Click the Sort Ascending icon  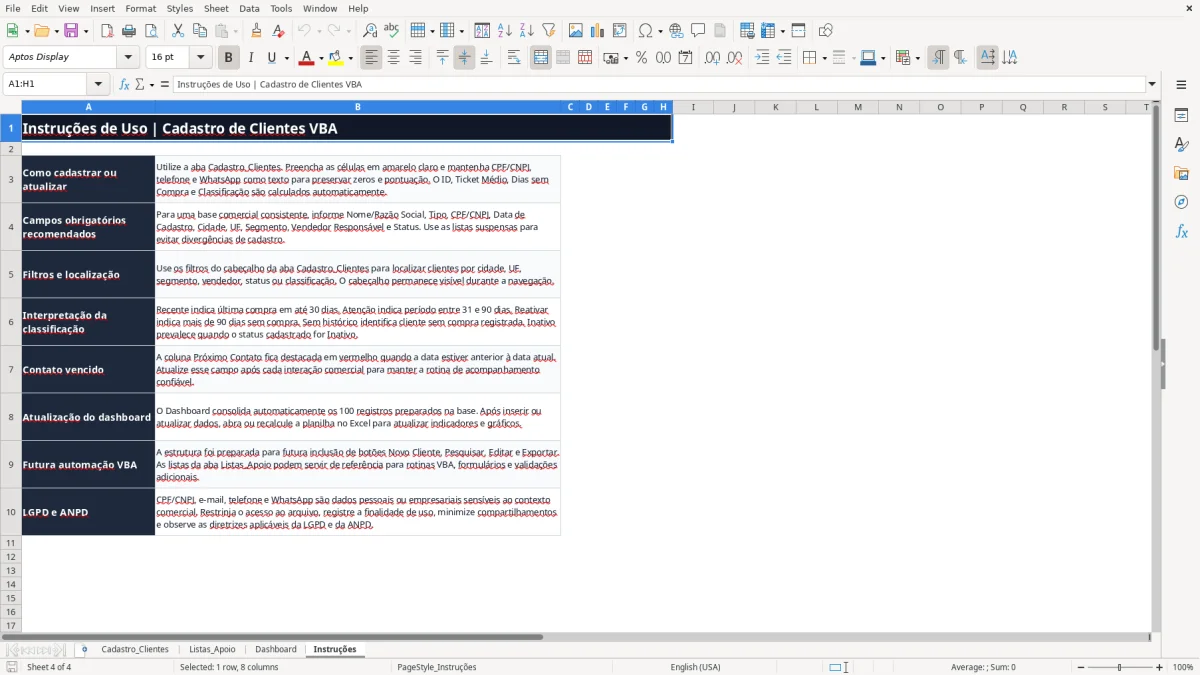tap(504, 31)
